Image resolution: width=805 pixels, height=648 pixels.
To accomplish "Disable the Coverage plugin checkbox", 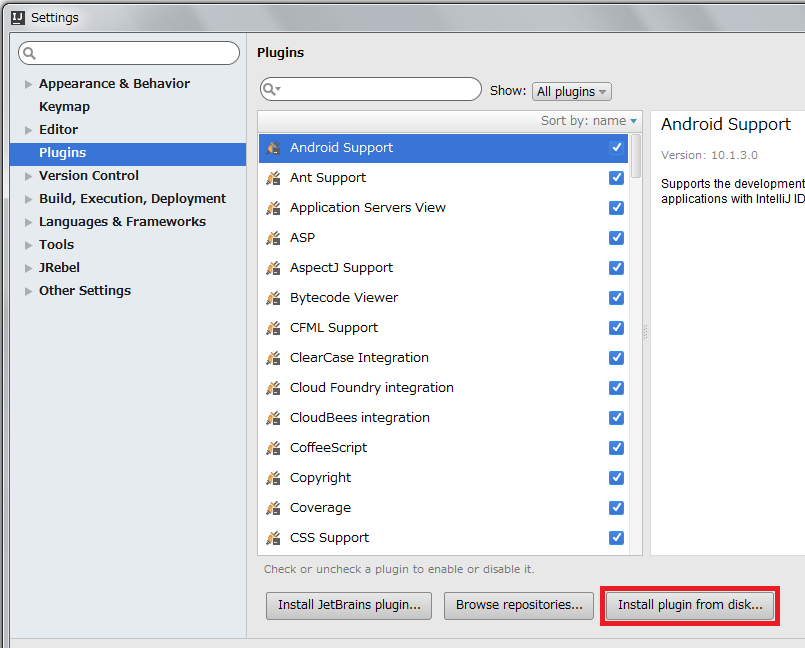I will pos(616,508).
